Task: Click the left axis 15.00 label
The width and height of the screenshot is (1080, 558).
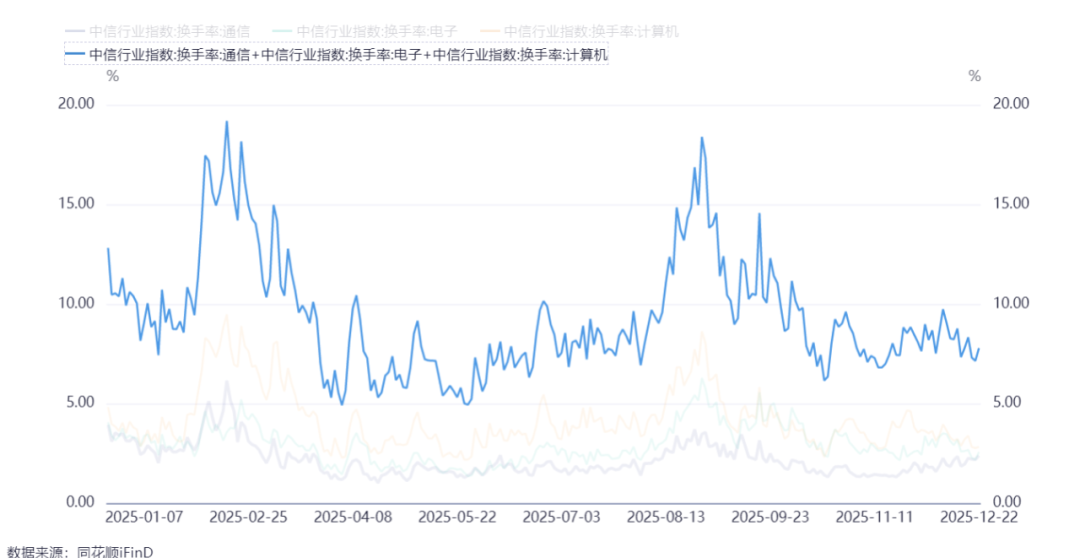Action: point(76,204)
